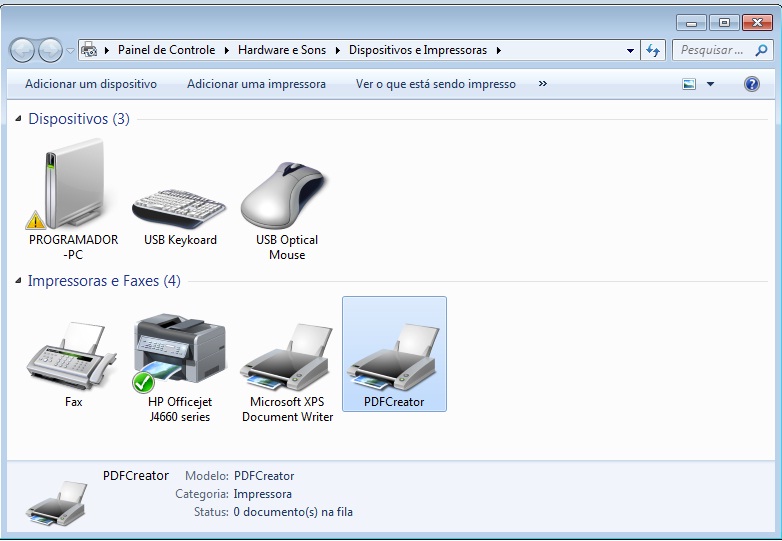Viewport: 782px width, 541px height.
Task: Open the address bar history dropdown
Action: pos(630,50)
